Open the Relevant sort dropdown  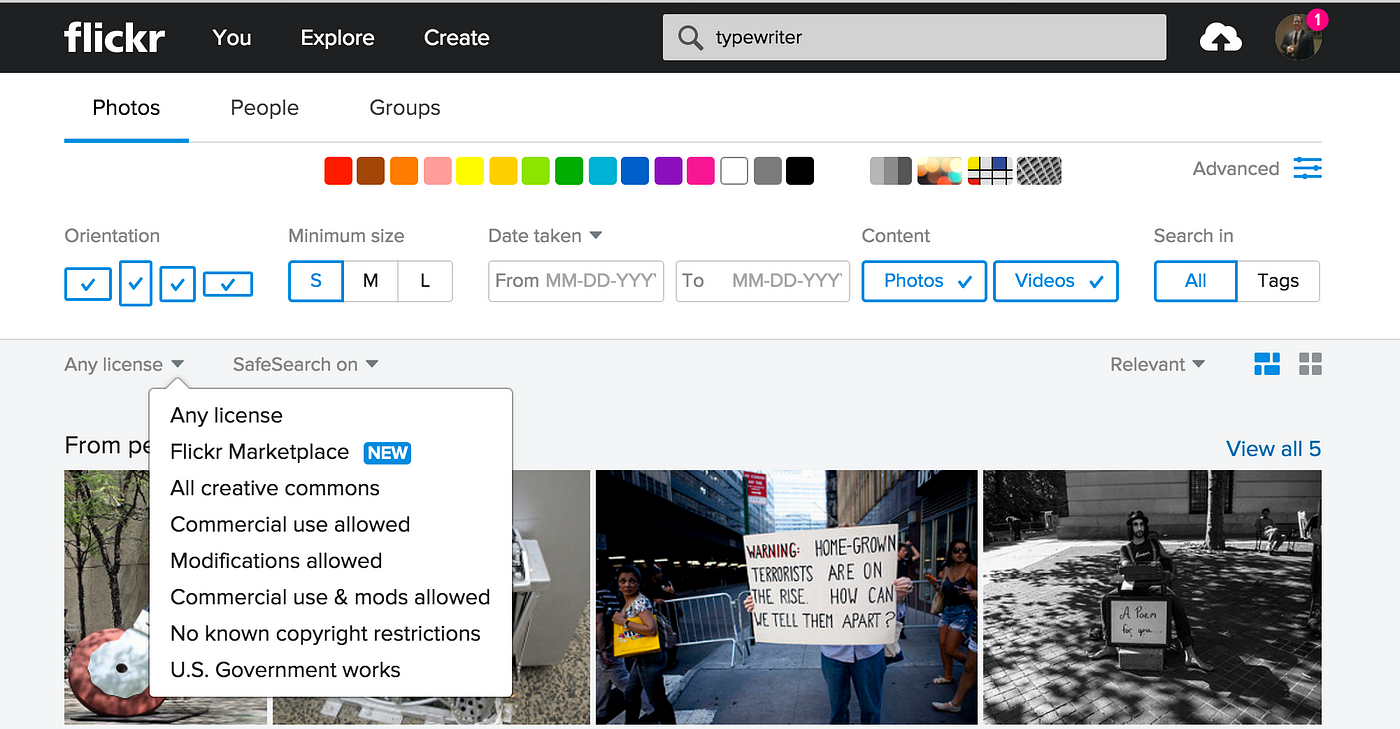point(1157,364)
